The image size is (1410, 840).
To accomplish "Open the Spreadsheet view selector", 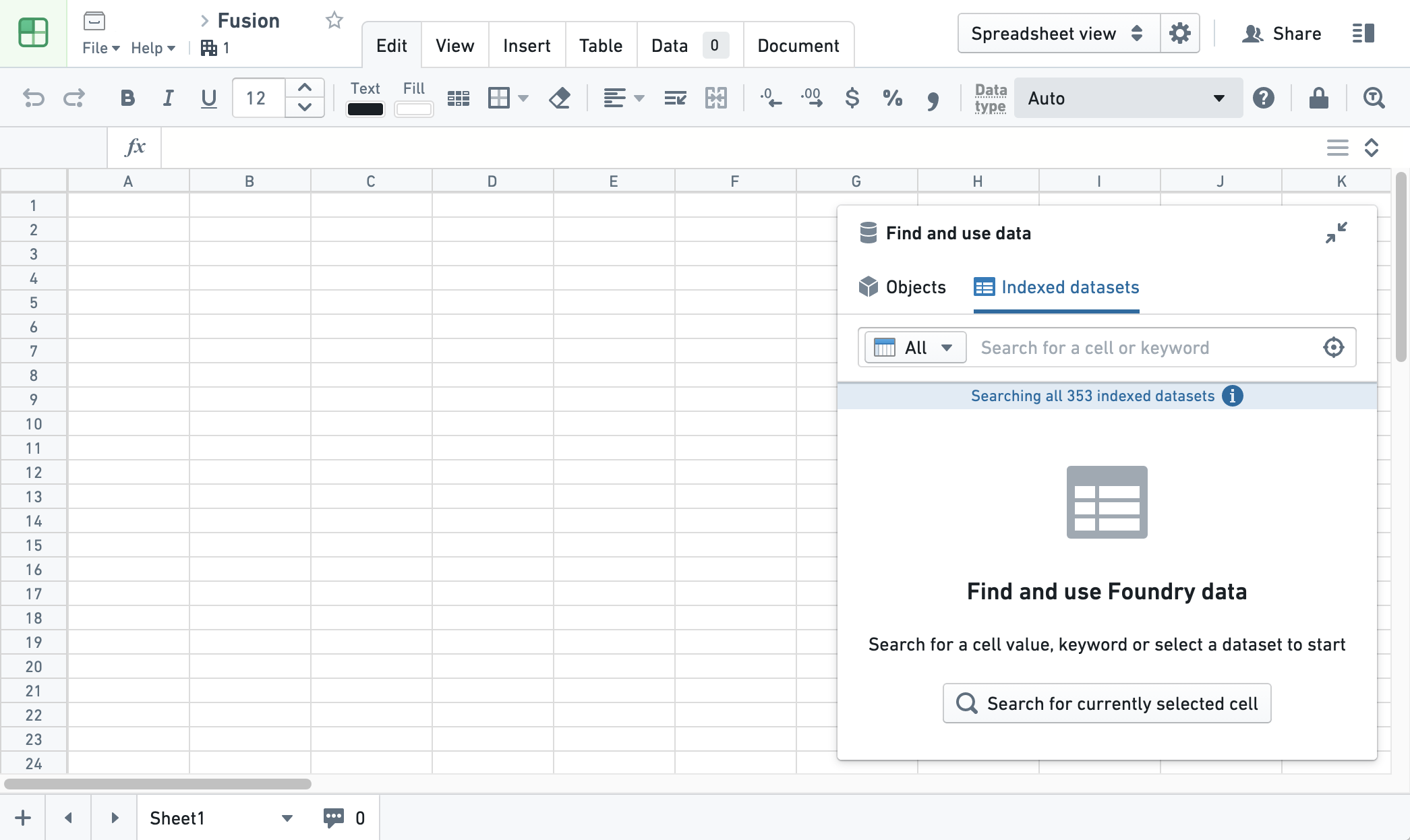I will (1059, 33).
